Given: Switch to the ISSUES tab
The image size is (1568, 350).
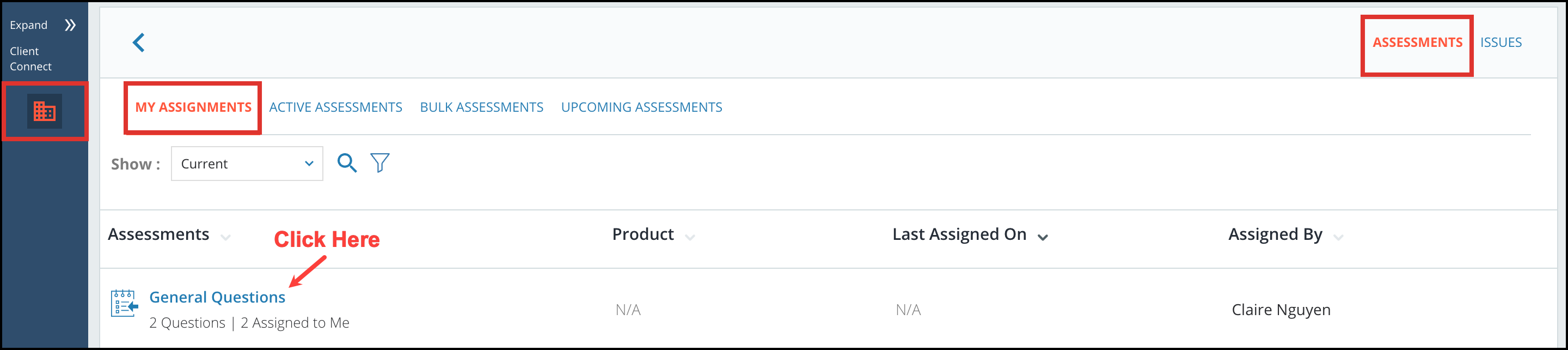Looking at the screenshot, I should click(x=1500, y=42).
